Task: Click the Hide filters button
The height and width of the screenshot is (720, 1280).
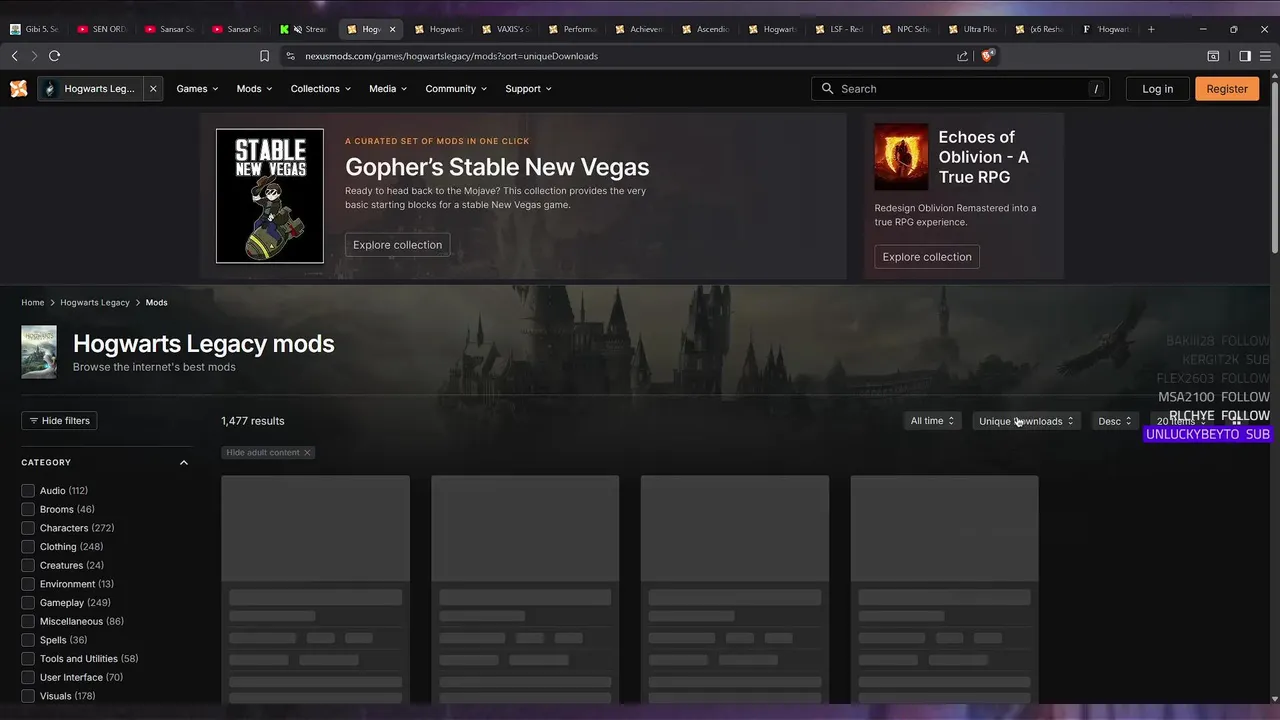Action: (59, 421)
